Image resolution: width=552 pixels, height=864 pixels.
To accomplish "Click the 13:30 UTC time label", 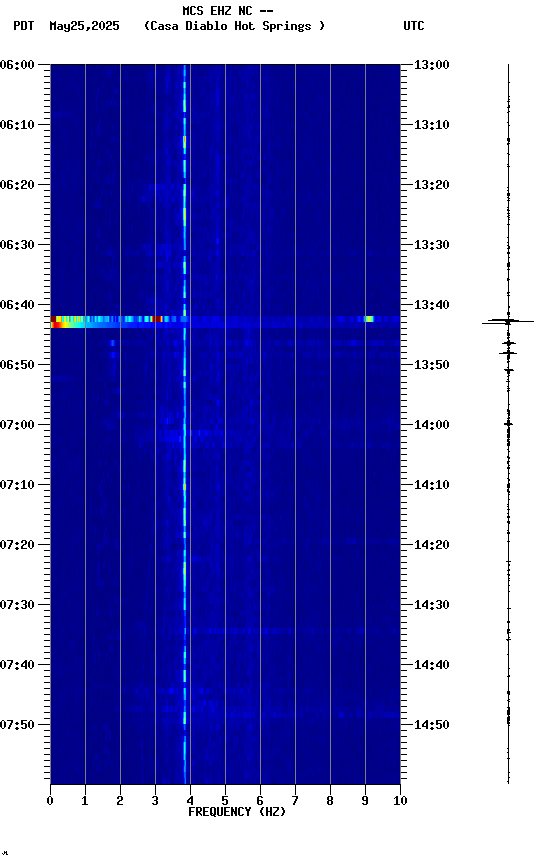I will coord(432,245).
